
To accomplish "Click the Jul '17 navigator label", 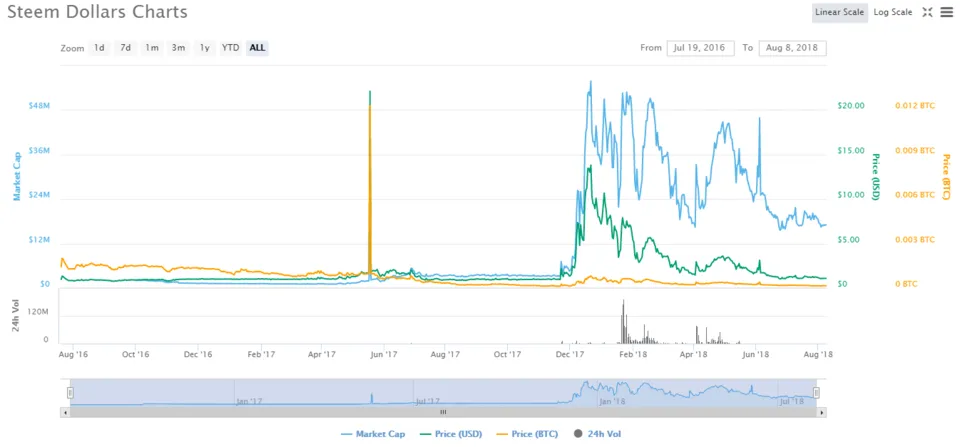I will [x=427, y=402].
